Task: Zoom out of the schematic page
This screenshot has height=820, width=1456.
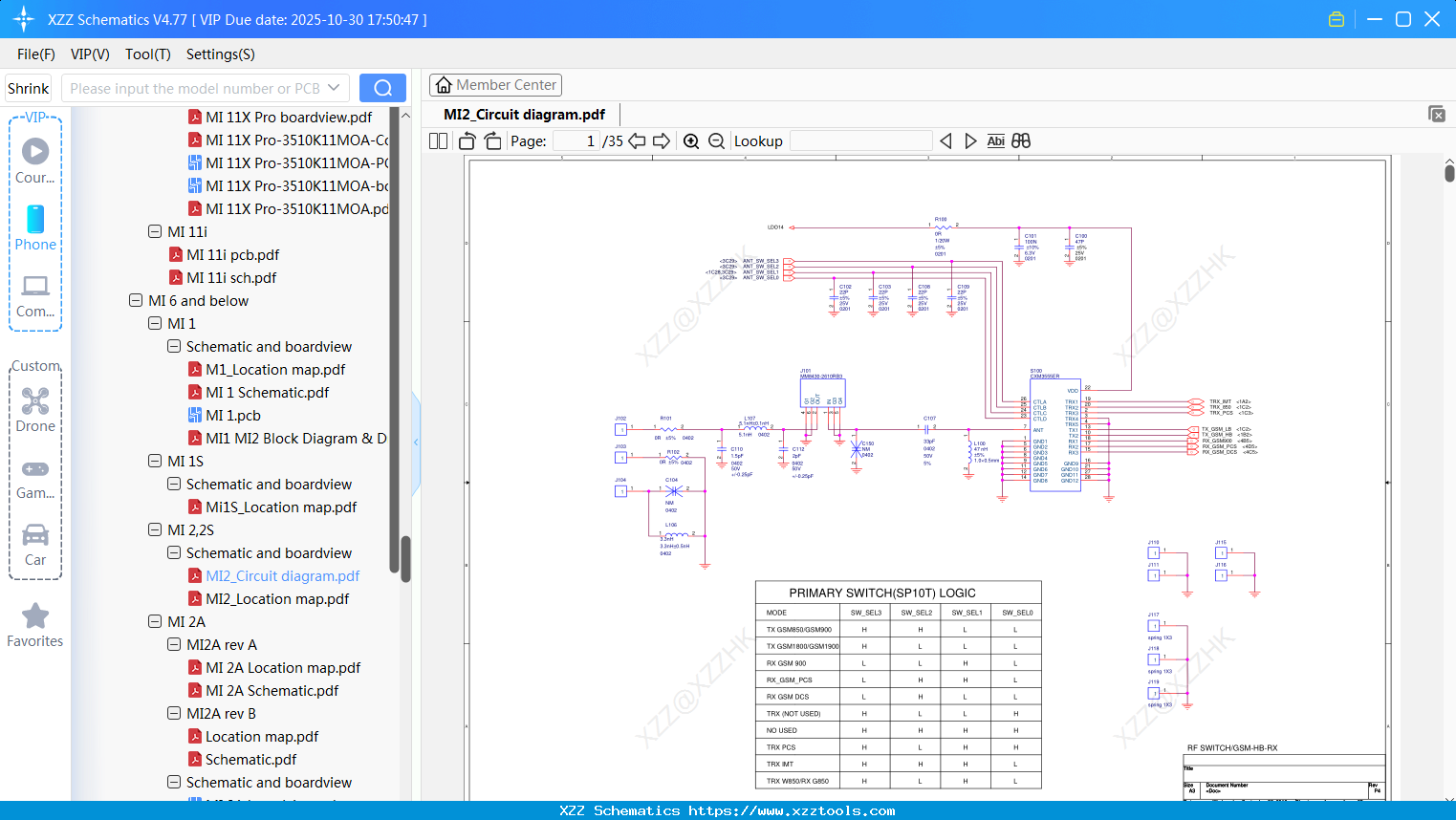Action: 715,140
